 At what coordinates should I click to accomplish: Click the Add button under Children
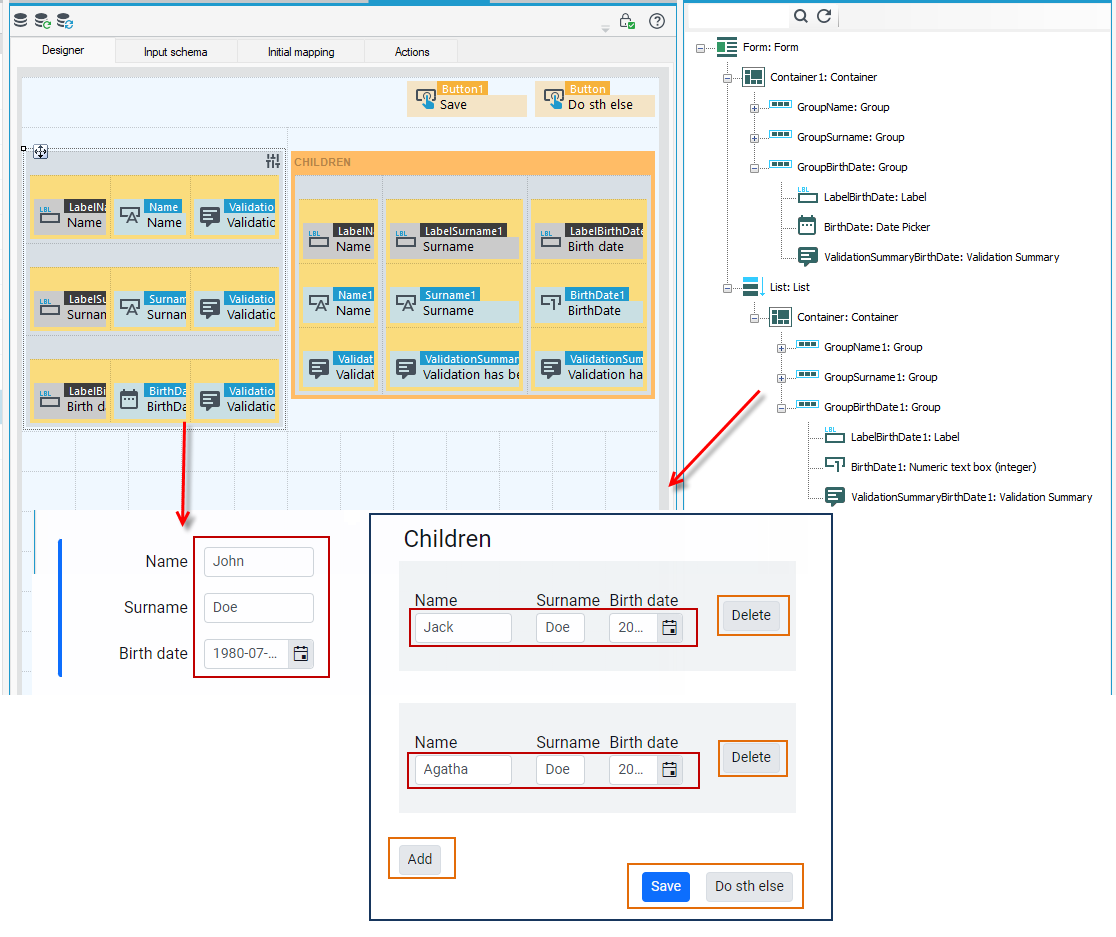(x=420, y=859)
